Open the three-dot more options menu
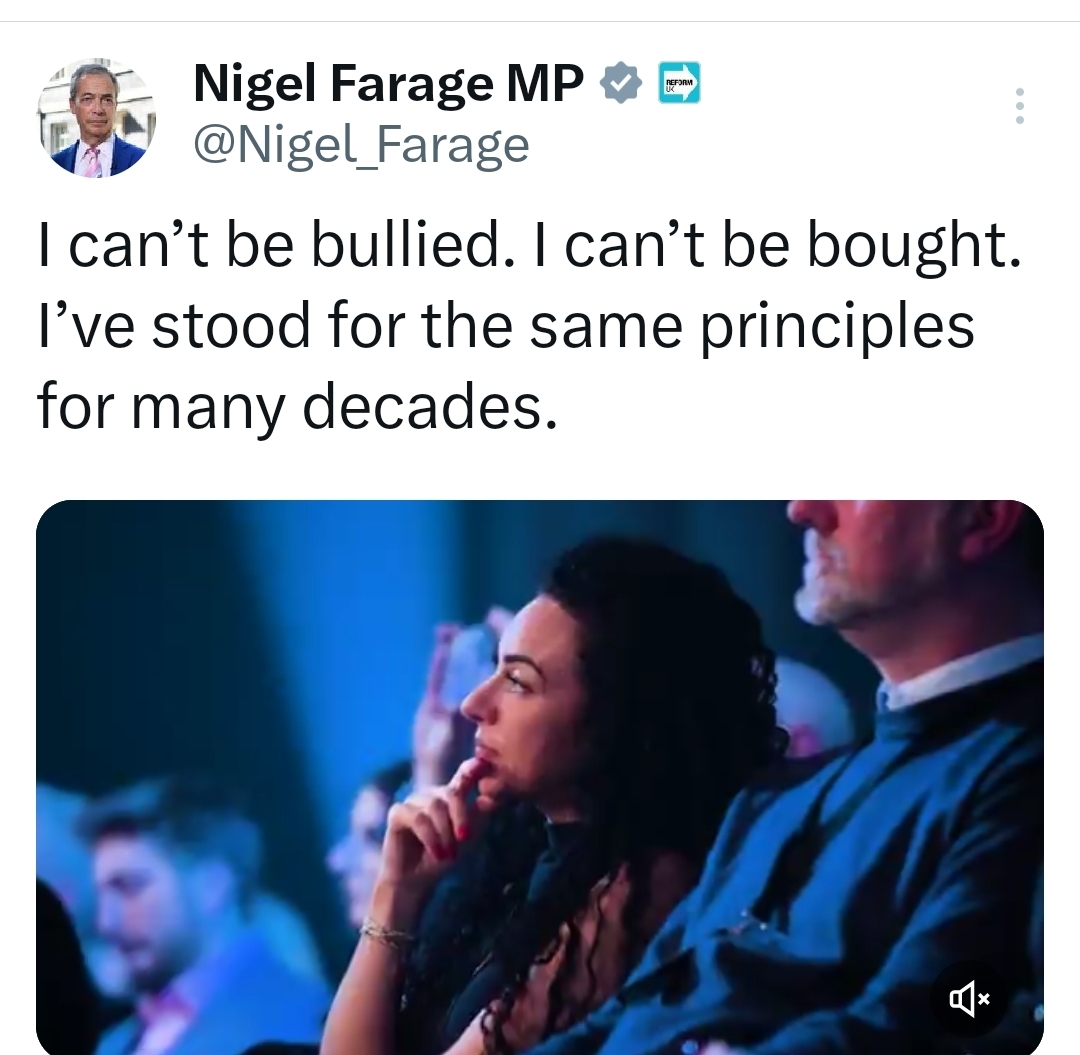 [1019, 106]
